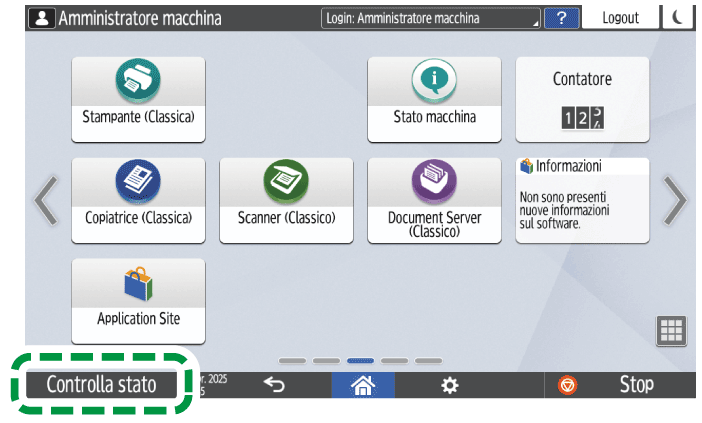Screen dimensions: 702x423
Task: Go to previous home page with left arrow
Action: [x=46, y=200]
